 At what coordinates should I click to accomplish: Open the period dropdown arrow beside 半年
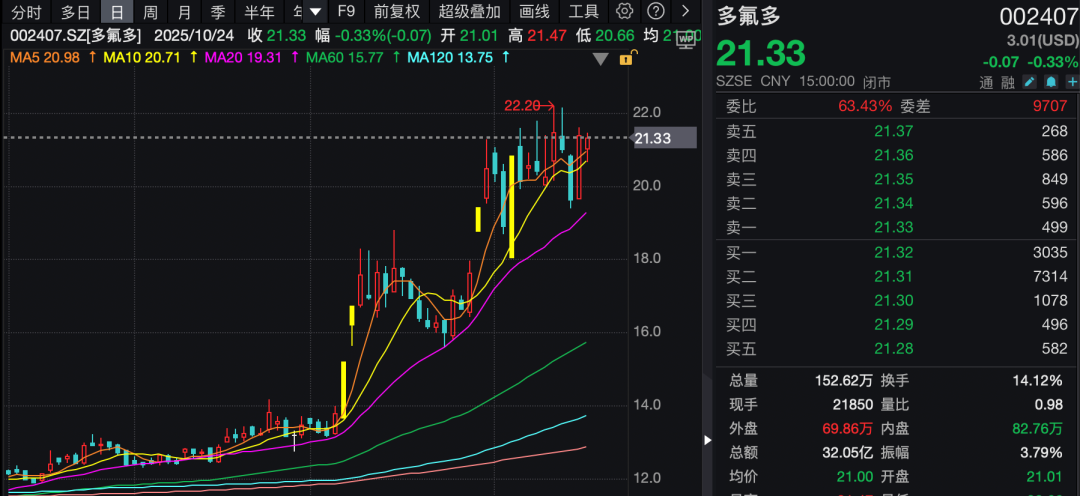pos(315,12)
